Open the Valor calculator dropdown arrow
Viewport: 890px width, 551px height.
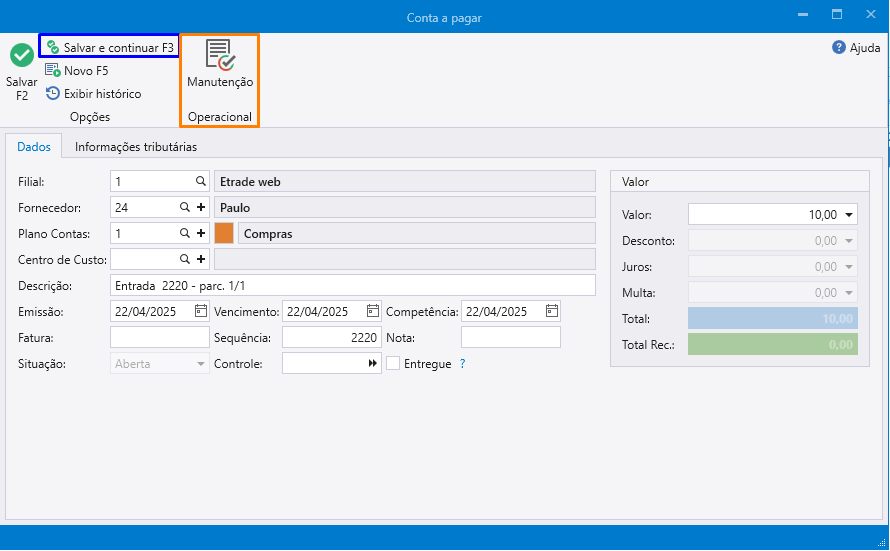coord(849,214)
